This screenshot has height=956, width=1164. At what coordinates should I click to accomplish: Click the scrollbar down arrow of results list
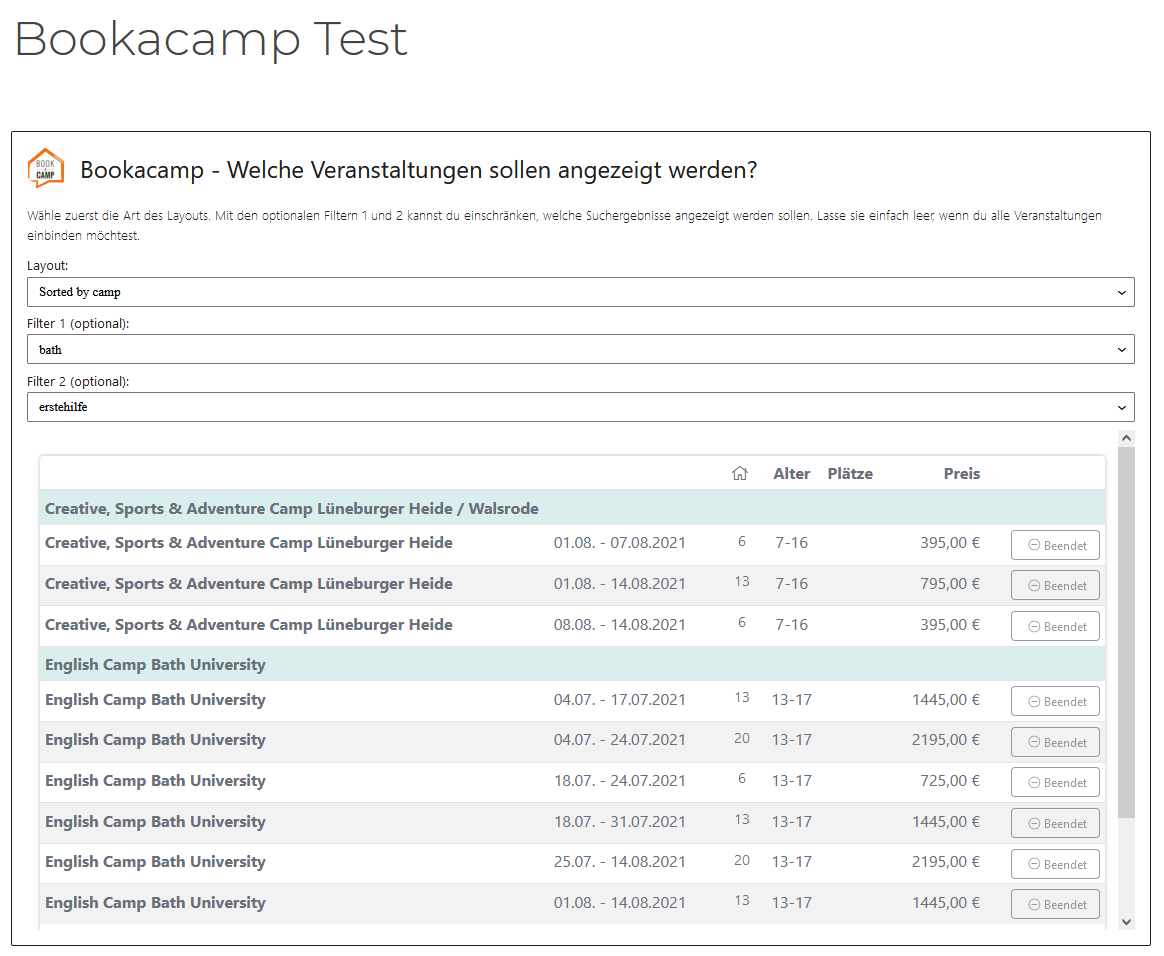1126,922
